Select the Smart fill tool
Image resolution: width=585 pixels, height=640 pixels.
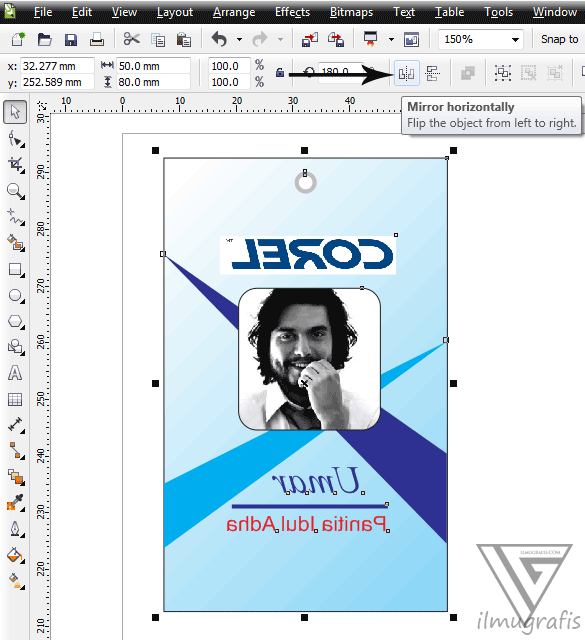[x=16, y=243]
